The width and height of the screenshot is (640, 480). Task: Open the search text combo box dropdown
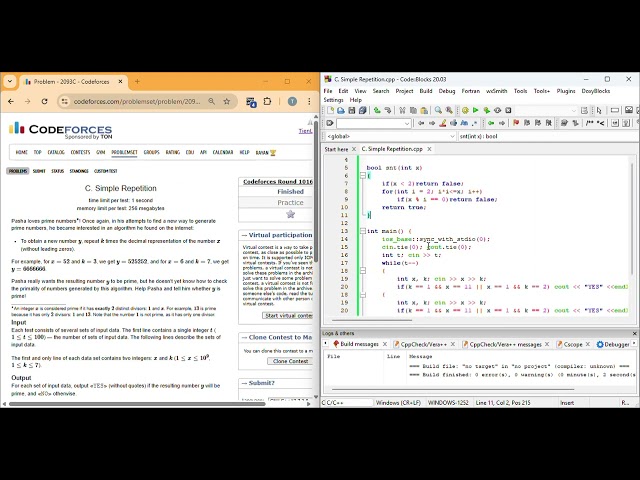tap(407, 123)
